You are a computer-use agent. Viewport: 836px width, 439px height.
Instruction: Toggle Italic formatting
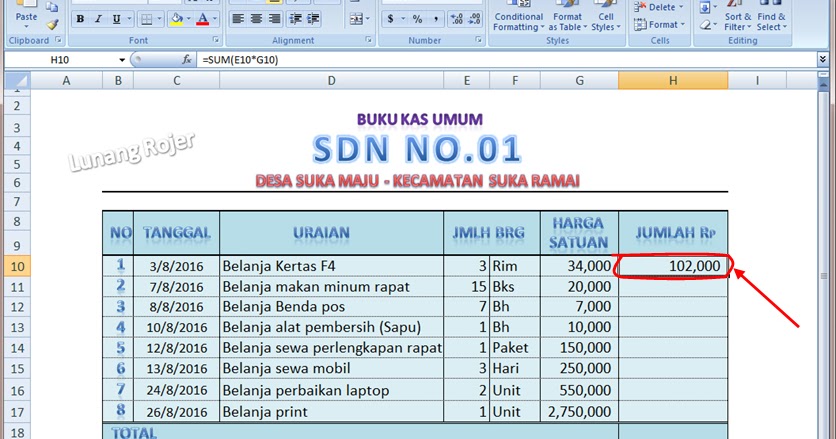point(98,19)
